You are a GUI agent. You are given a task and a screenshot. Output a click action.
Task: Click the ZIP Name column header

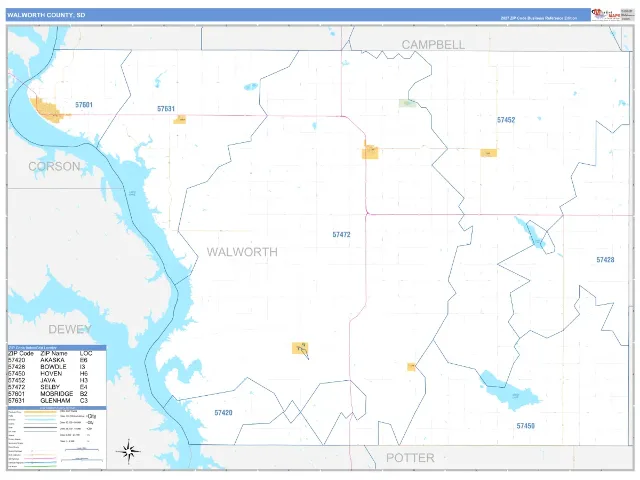click(x=54, y=353)
